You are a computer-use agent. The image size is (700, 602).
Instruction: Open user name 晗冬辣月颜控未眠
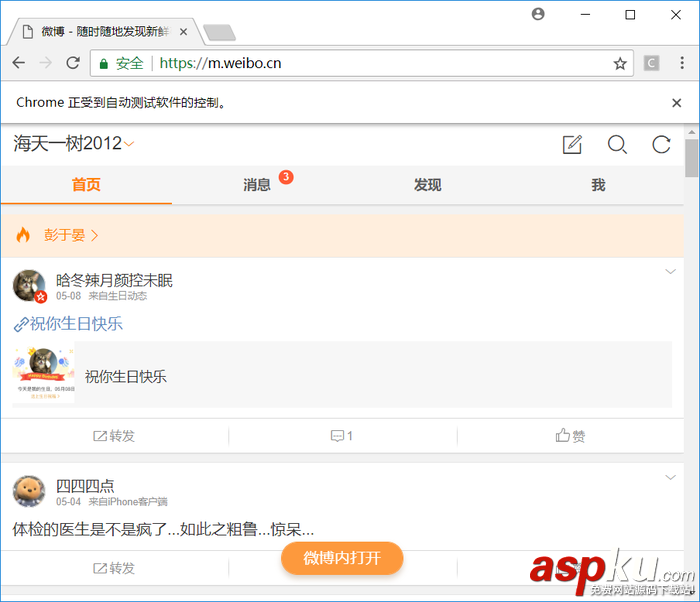tap(114, 280)
